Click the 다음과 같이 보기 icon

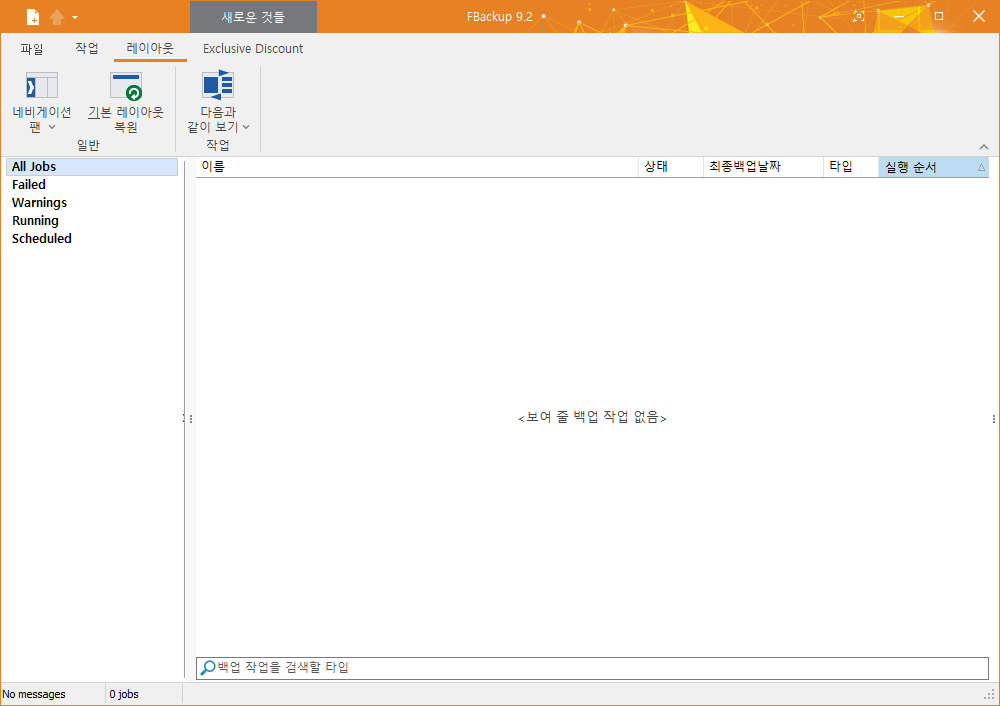pyautogui.click(x=218, y=85)
